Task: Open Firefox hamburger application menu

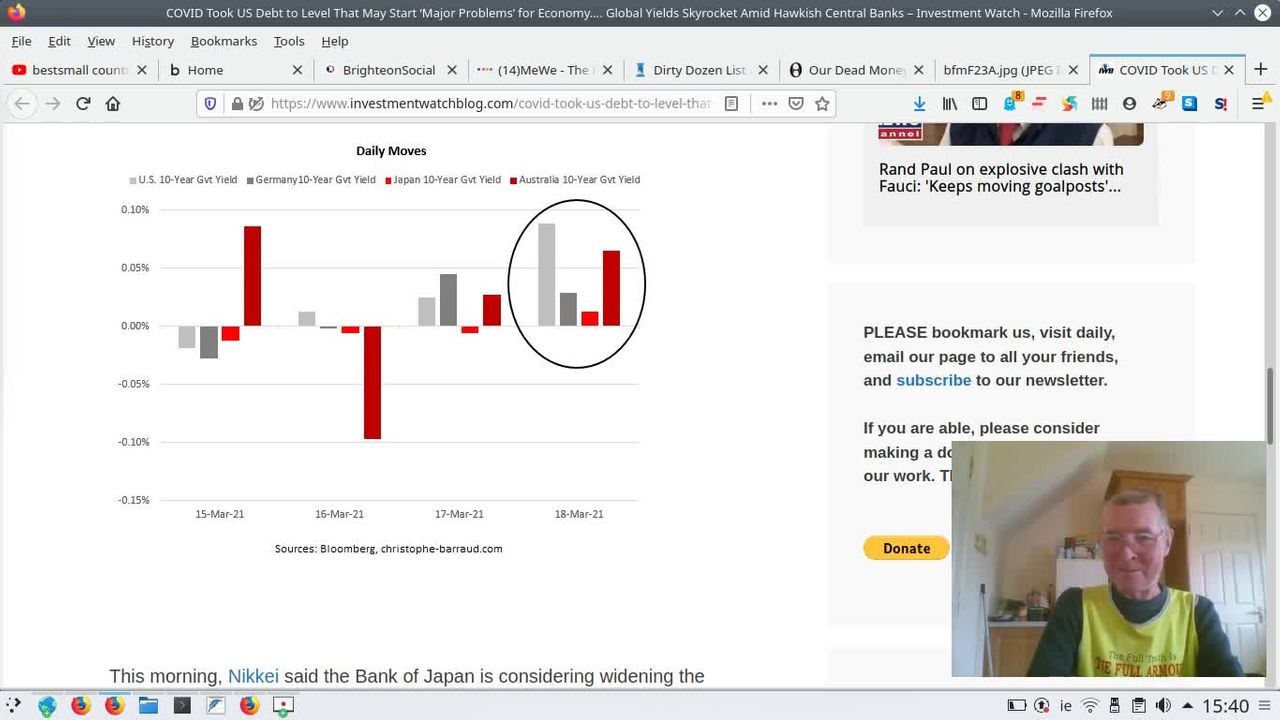Action: tap(1259, 104)
